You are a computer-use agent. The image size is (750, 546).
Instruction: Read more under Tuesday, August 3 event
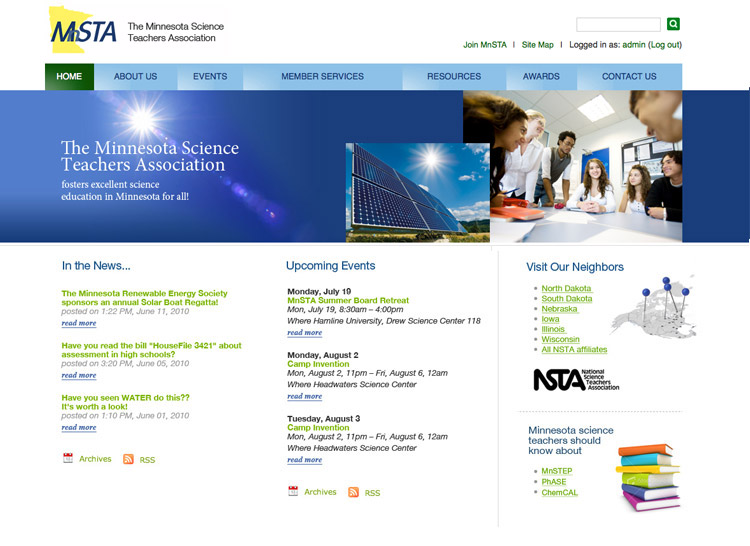[305, 460]
